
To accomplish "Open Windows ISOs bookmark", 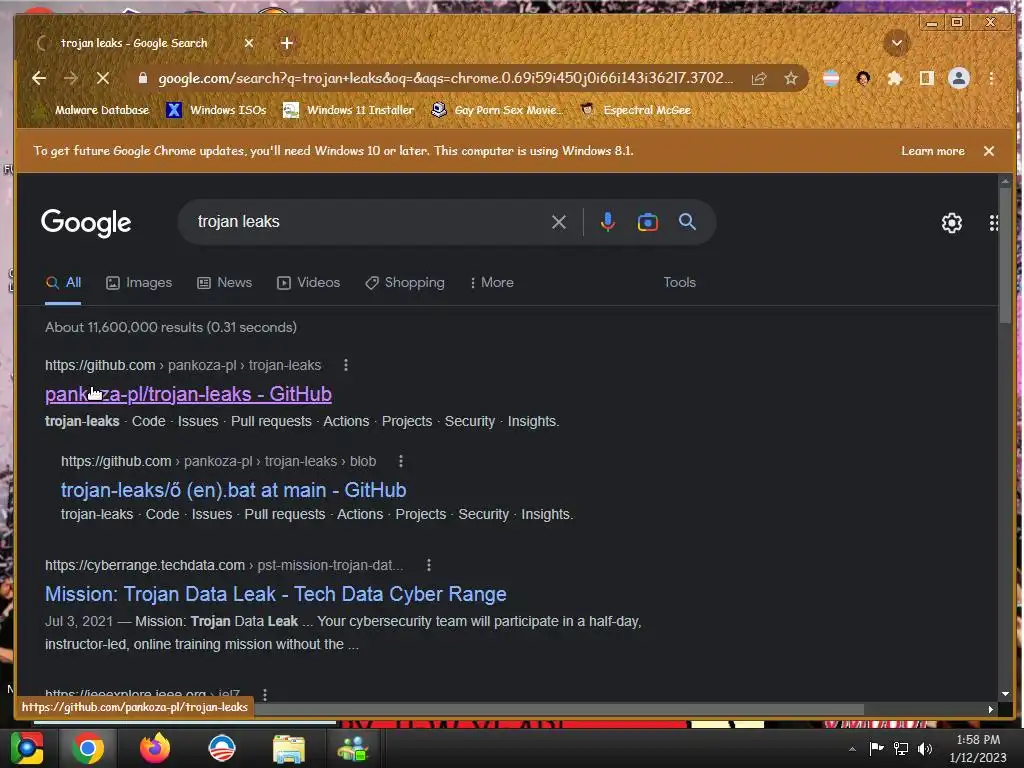I will 216,110.
